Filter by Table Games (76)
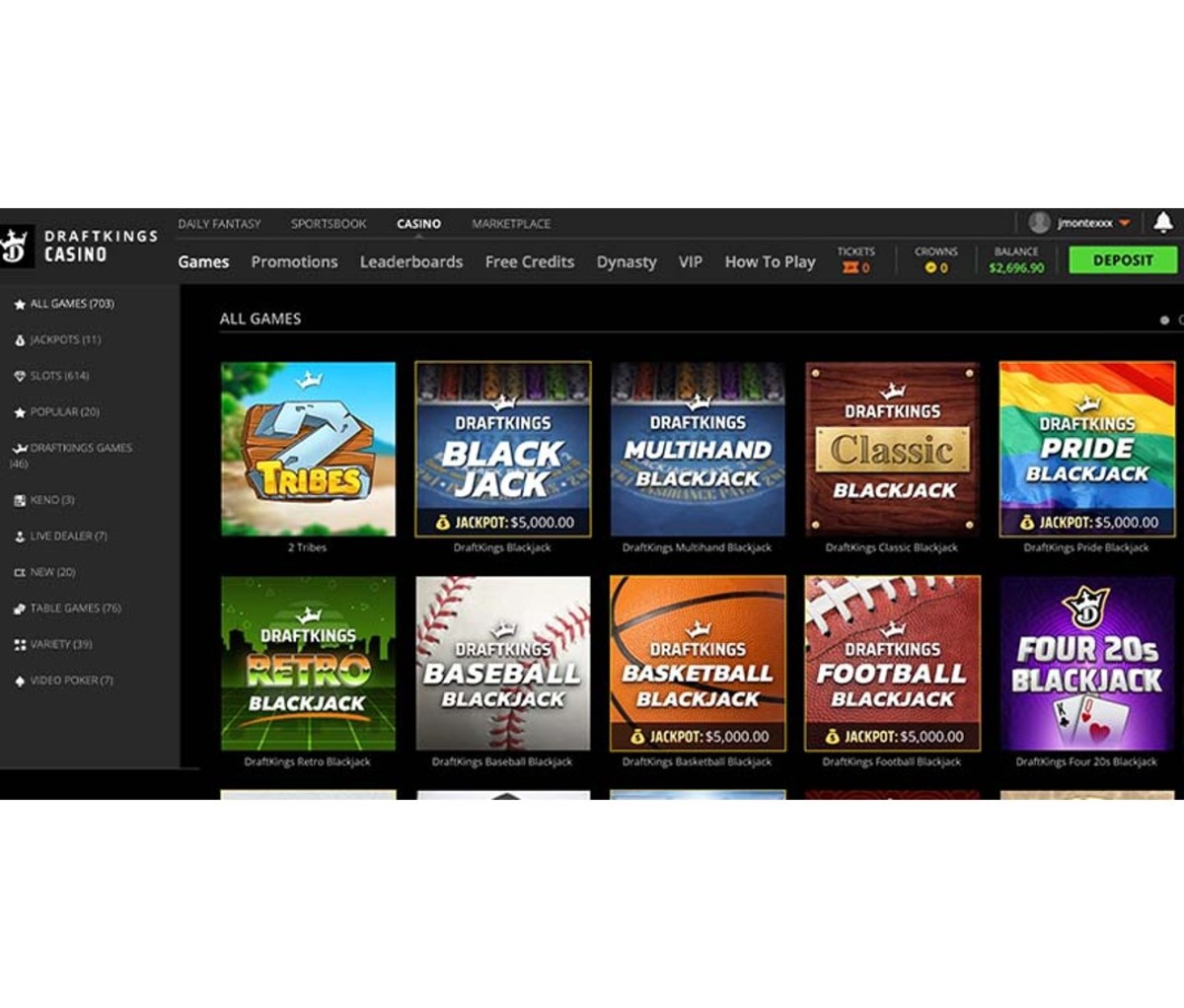1184x1008 pixels. point(75,609)
